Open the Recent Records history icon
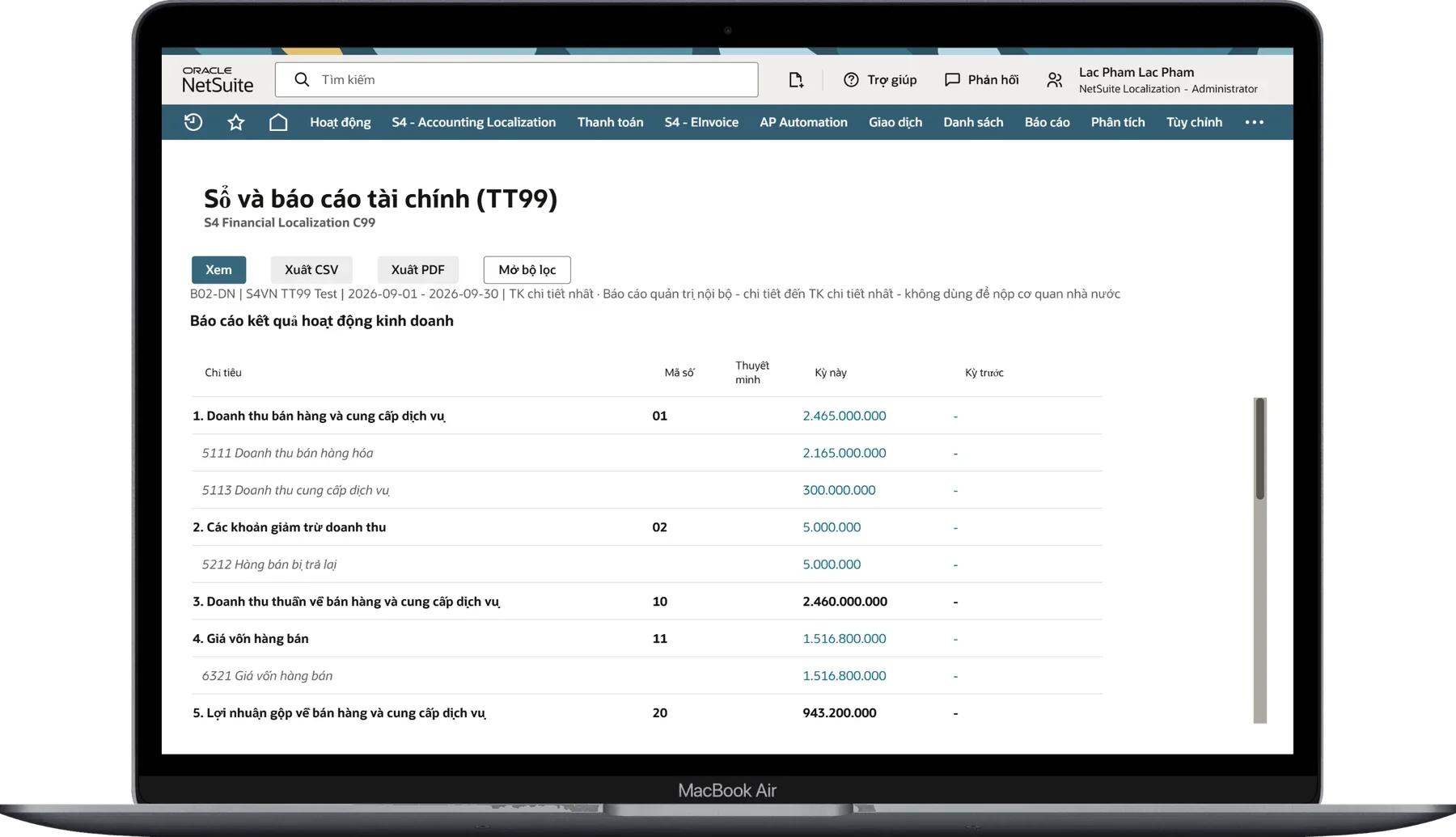 (193, 122)
